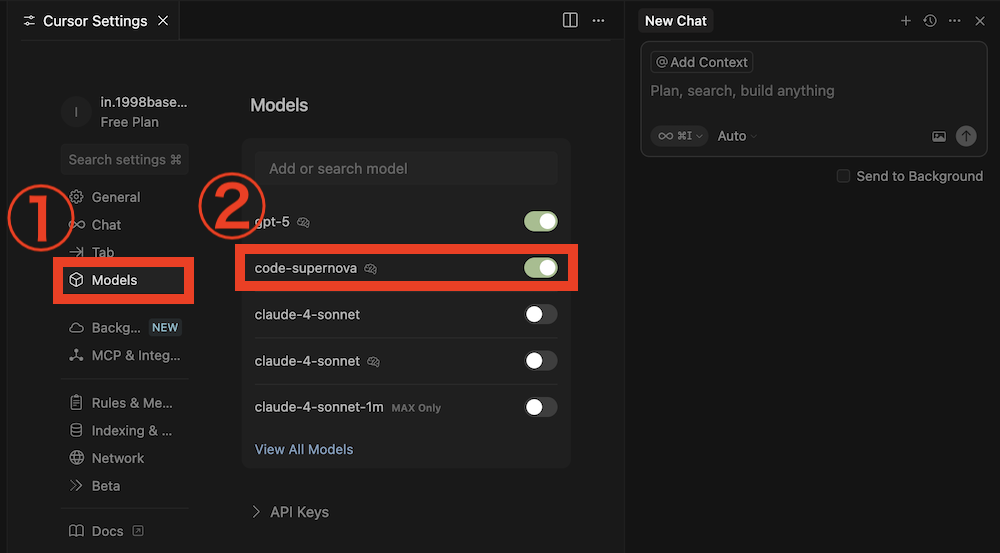Open Background agents settings
The height and width of the screenshot is (553, 1000).
pyautogui.click(x=124, y=328)
